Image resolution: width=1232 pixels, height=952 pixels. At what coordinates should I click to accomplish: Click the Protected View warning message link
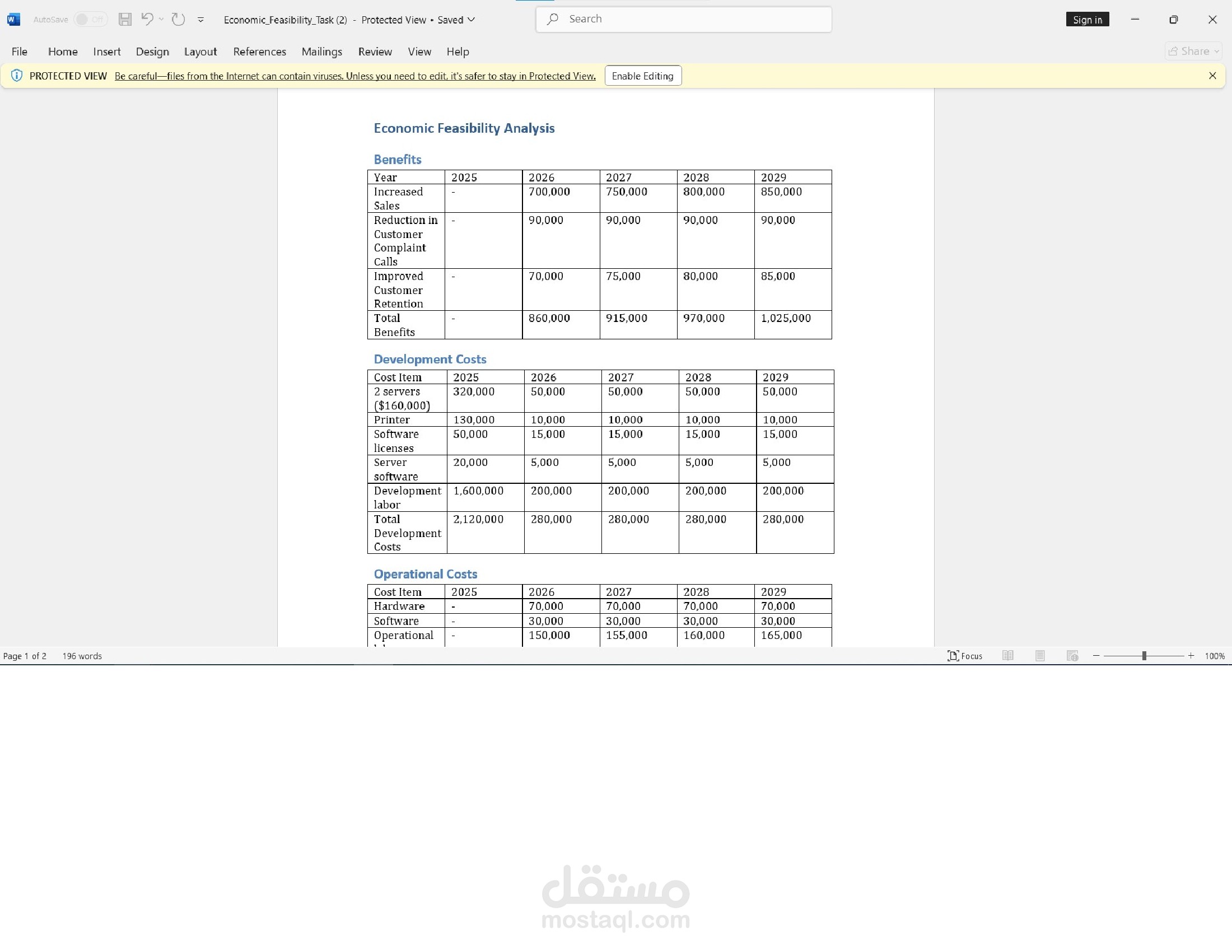(x=355, y=76)
